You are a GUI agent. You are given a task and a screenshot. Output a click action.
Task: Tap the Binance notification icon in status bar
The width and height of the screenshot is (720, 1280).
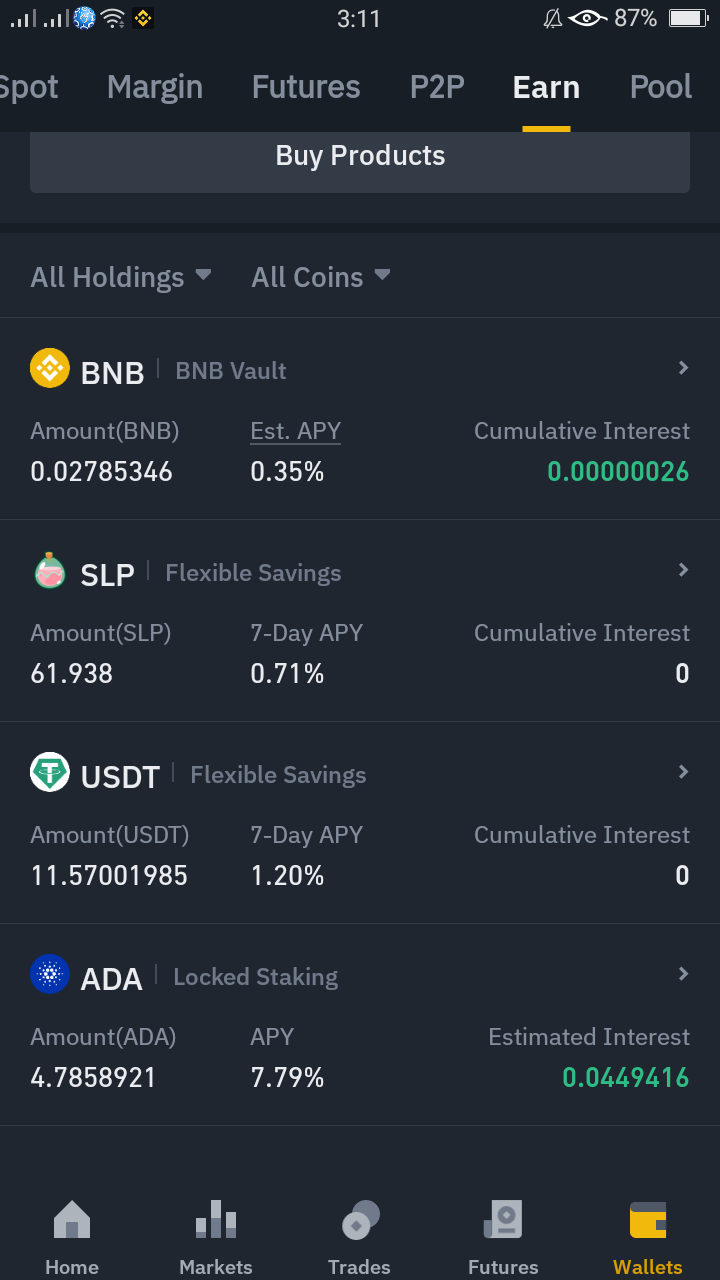click(x=143, y=18)
